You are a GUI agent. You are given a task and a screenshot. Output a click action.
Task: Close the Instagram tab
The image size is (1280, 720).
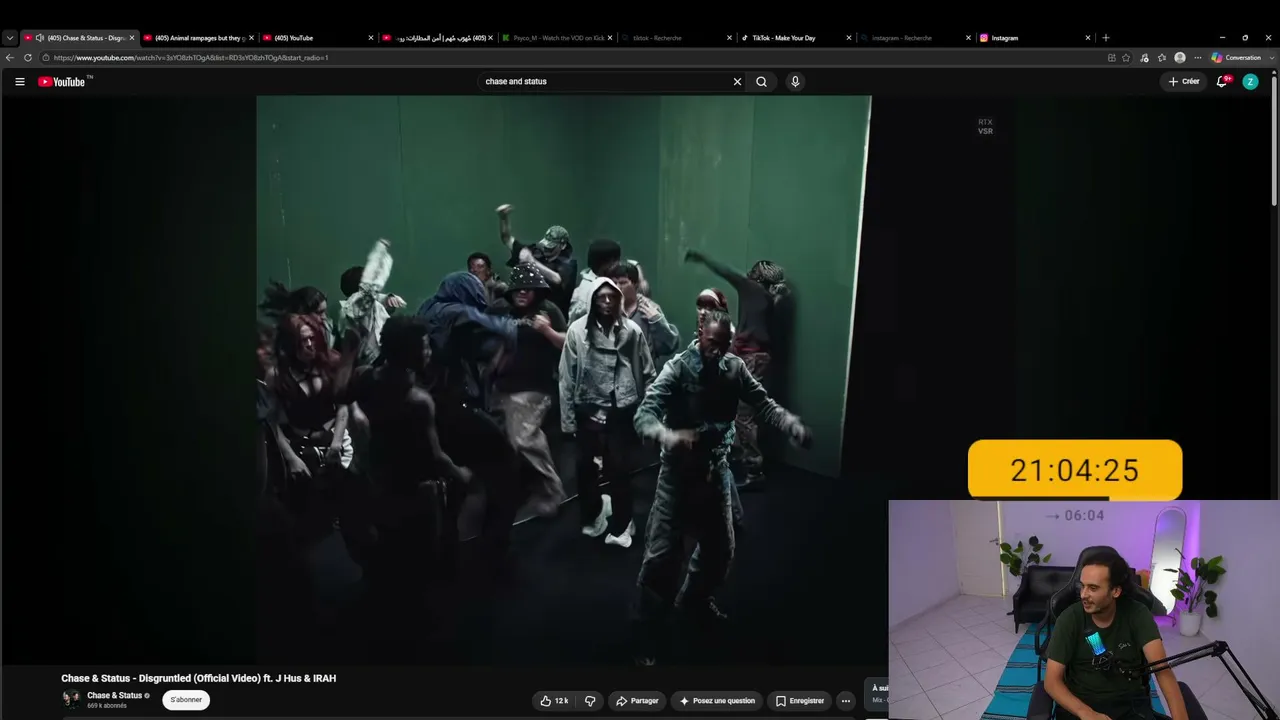point(1088,38)
